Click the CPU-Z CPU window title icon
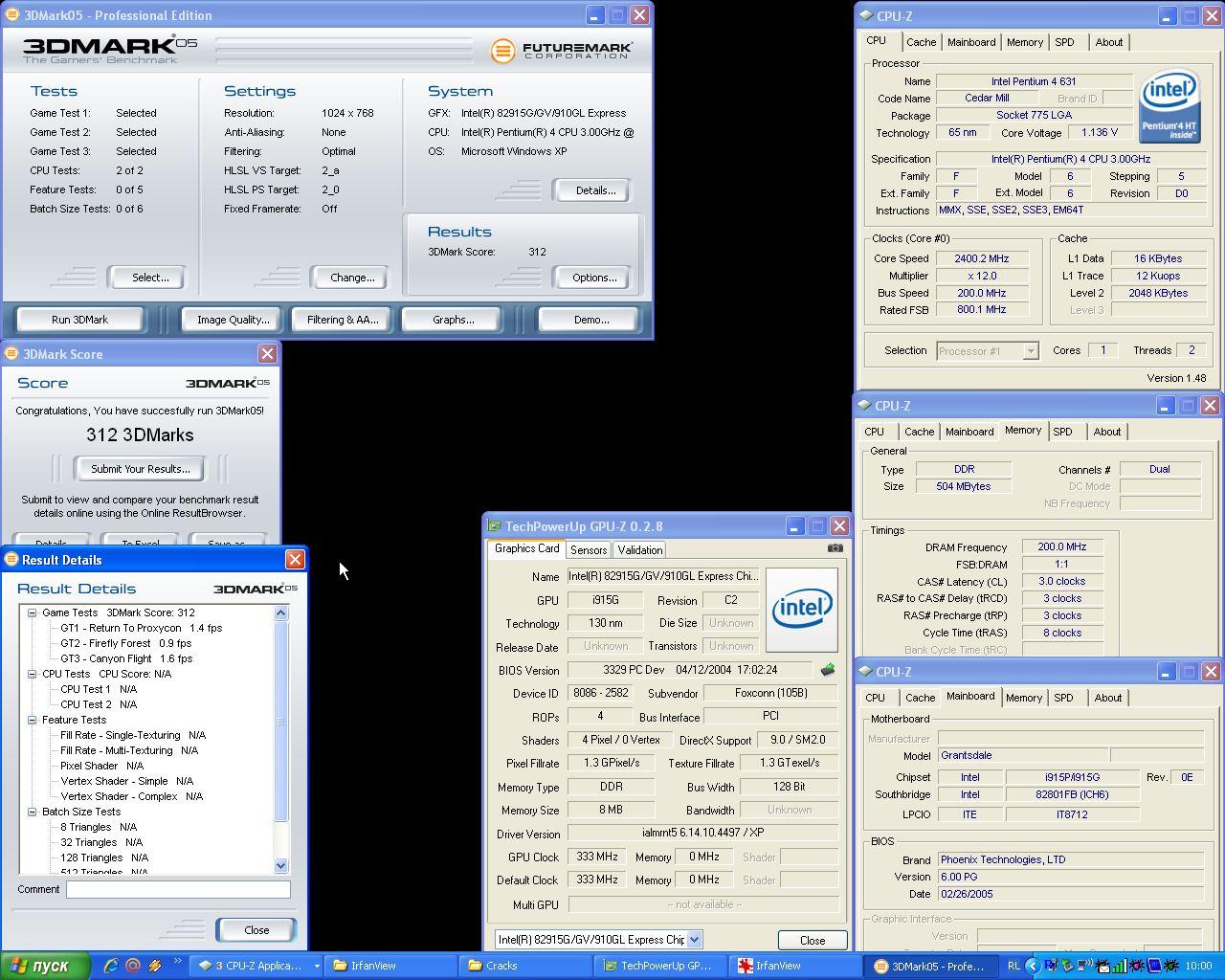 tap(865, 16)
